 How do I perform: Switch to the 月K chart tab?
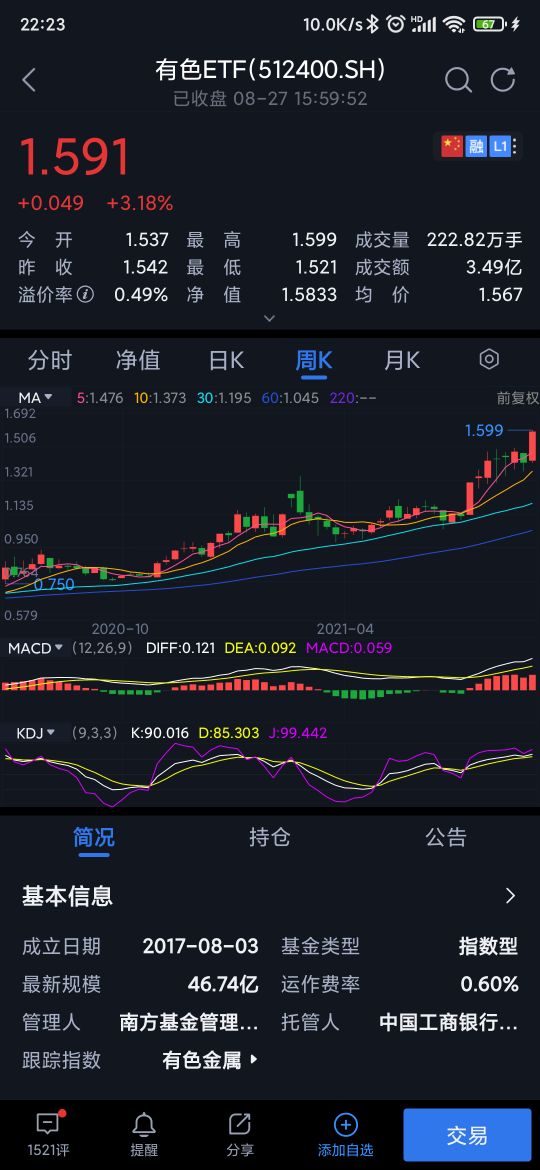point(401,361)
